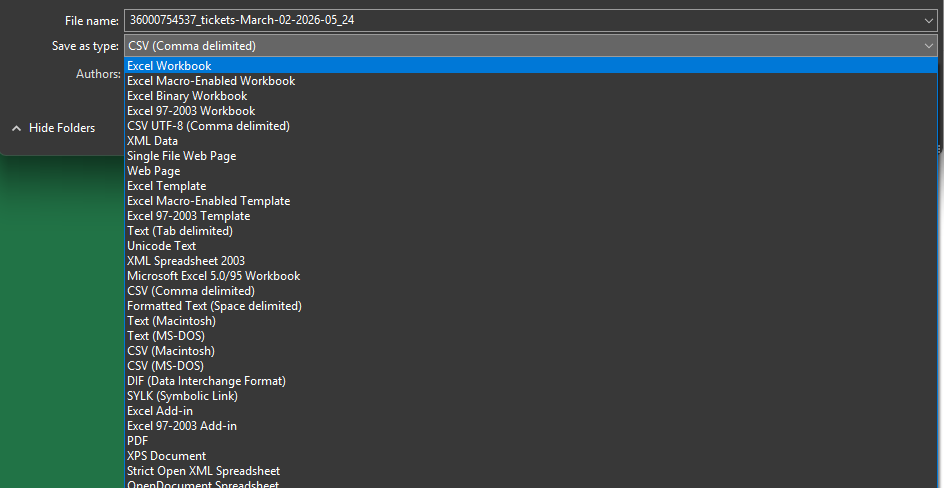944x488 pixels.
Task: Select CSV (Comma delimited) in list
Action: [530, 291]
